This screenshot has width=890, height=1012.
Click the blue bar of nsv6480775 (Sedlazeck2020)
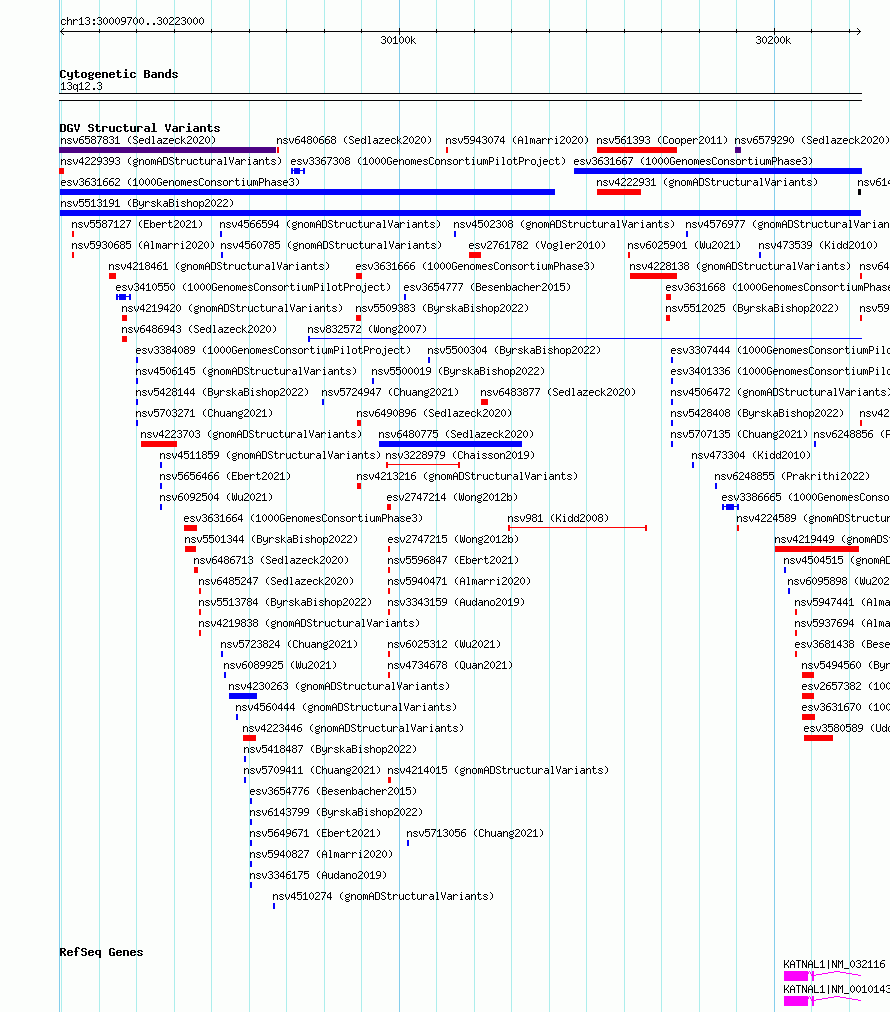click(450, 444)
